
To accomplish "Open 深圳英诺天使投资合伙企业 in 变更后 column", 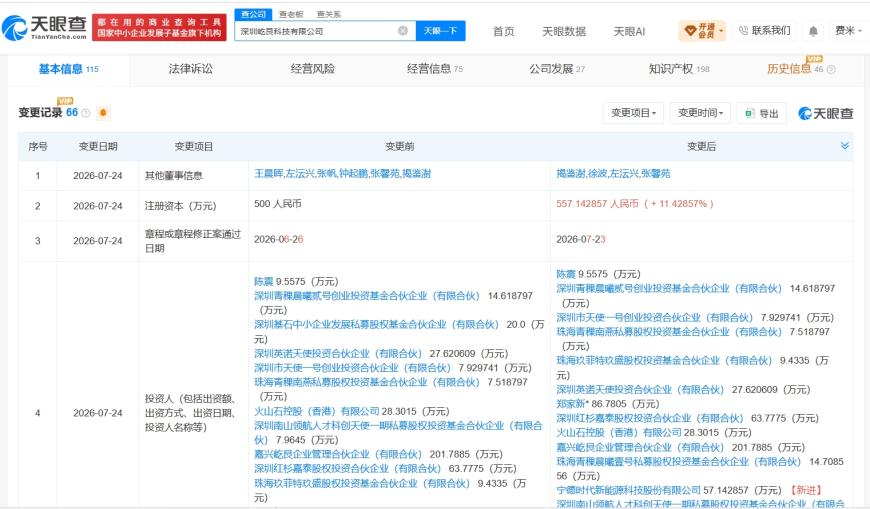I will point(640,389).
